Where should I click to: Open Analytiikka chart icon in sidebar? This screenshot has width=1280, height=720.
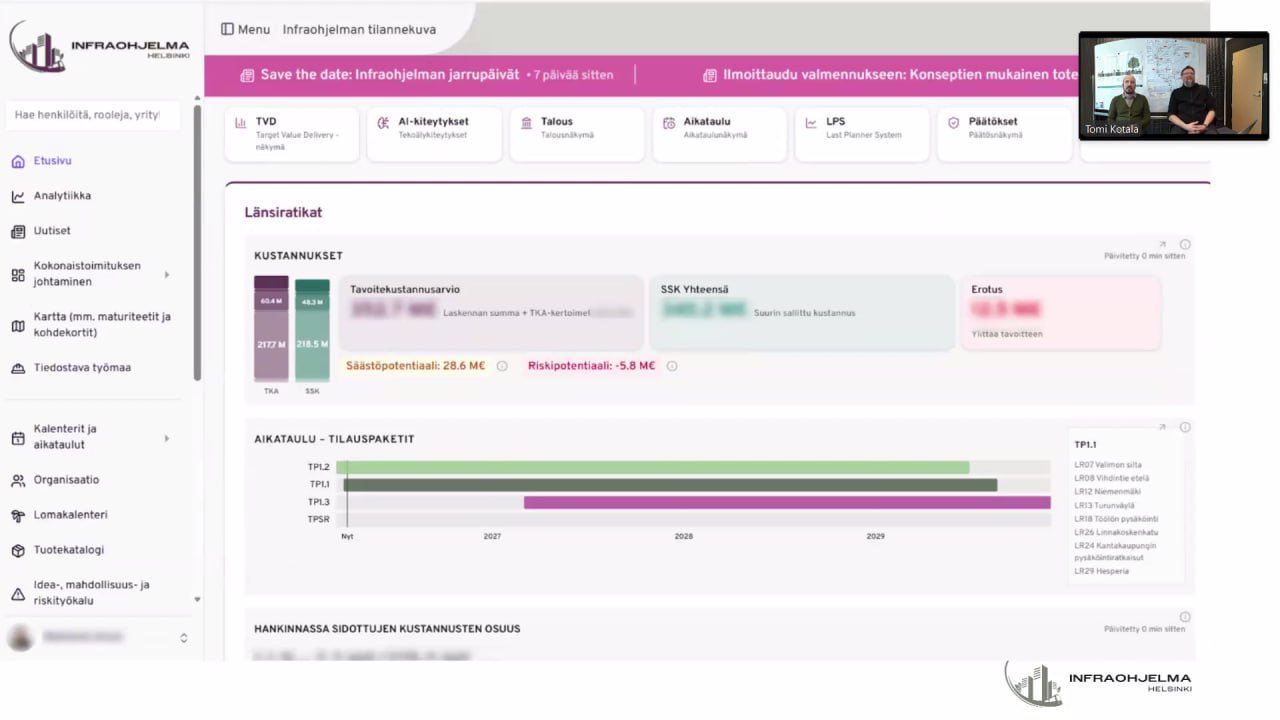point(18,196)
